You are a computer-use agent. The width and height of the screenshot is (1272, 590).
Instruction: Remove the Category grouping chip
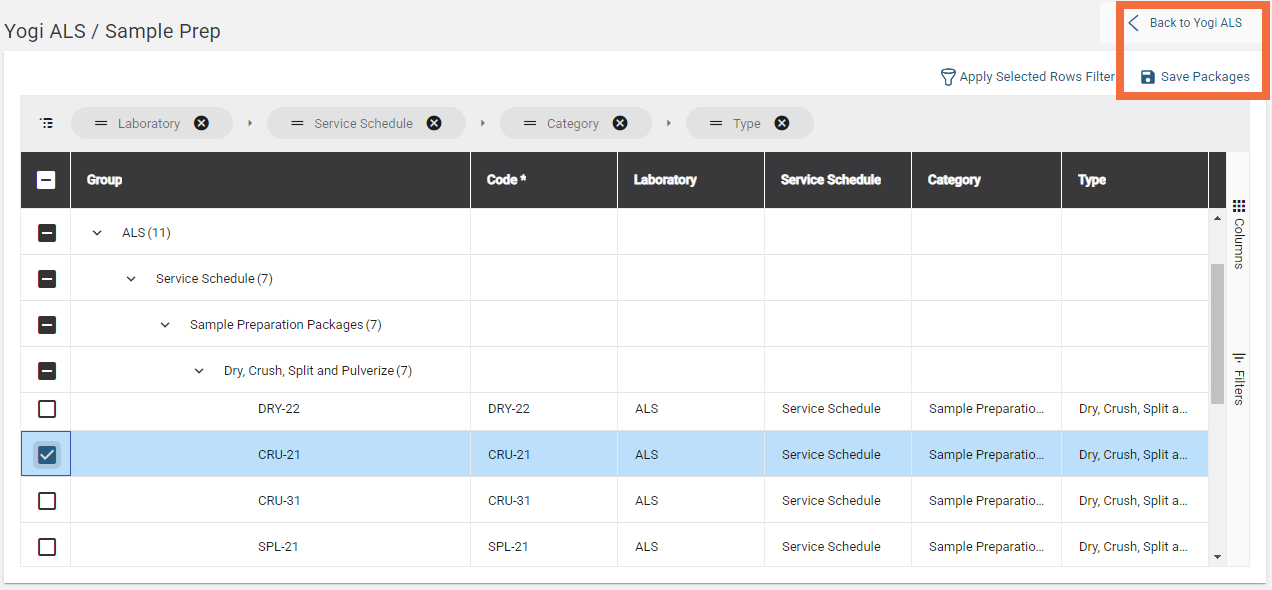[x=620, y=123]
